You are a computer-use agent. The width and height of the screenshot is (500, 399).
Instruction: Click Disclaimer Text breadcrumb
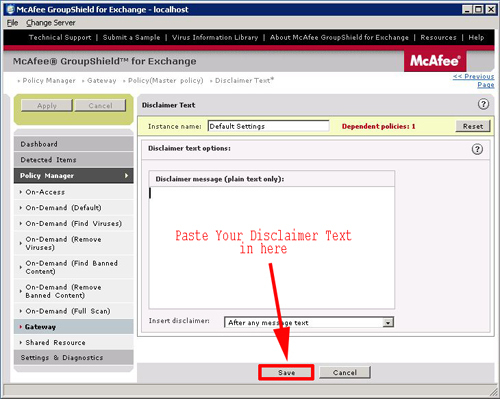point(244,80)
